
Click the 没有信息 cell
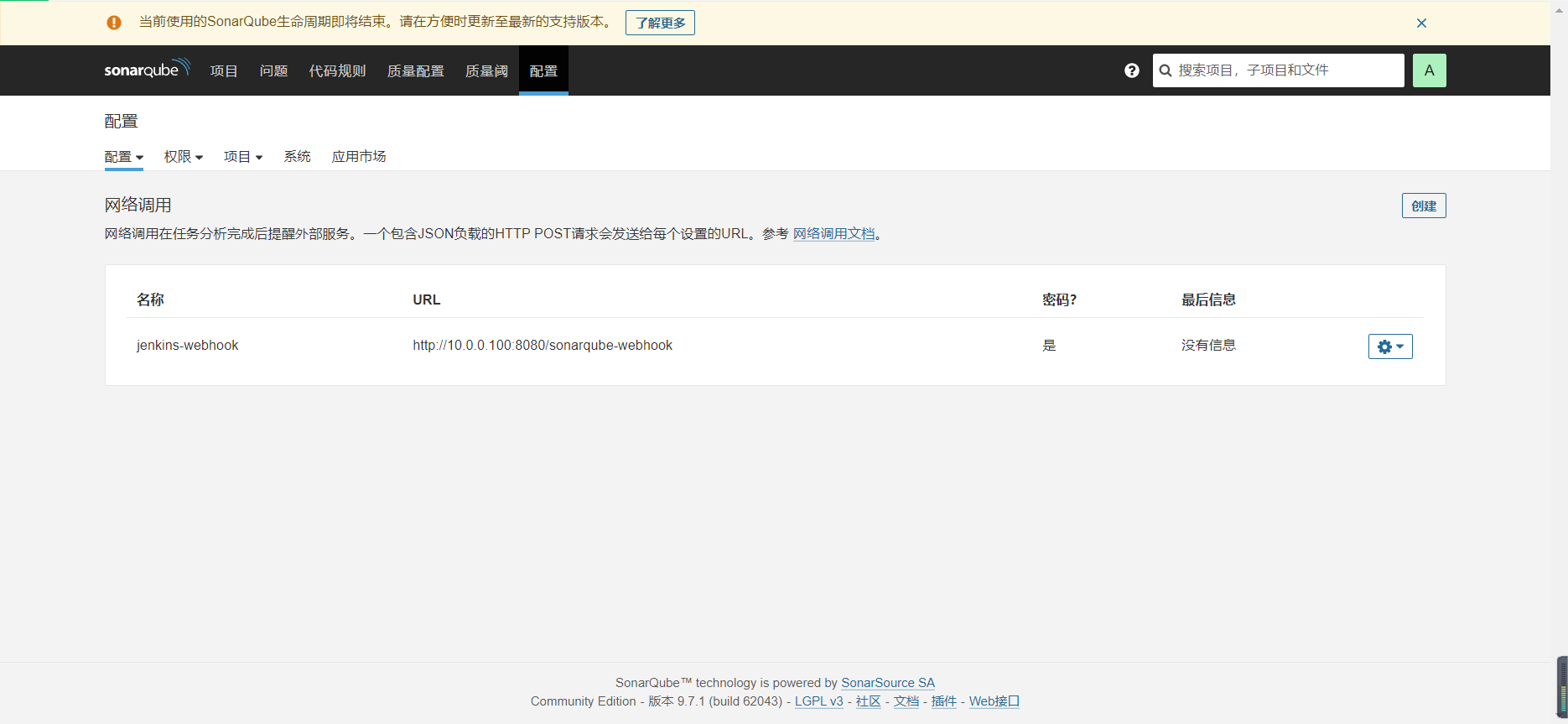[x=1208, y=346]
